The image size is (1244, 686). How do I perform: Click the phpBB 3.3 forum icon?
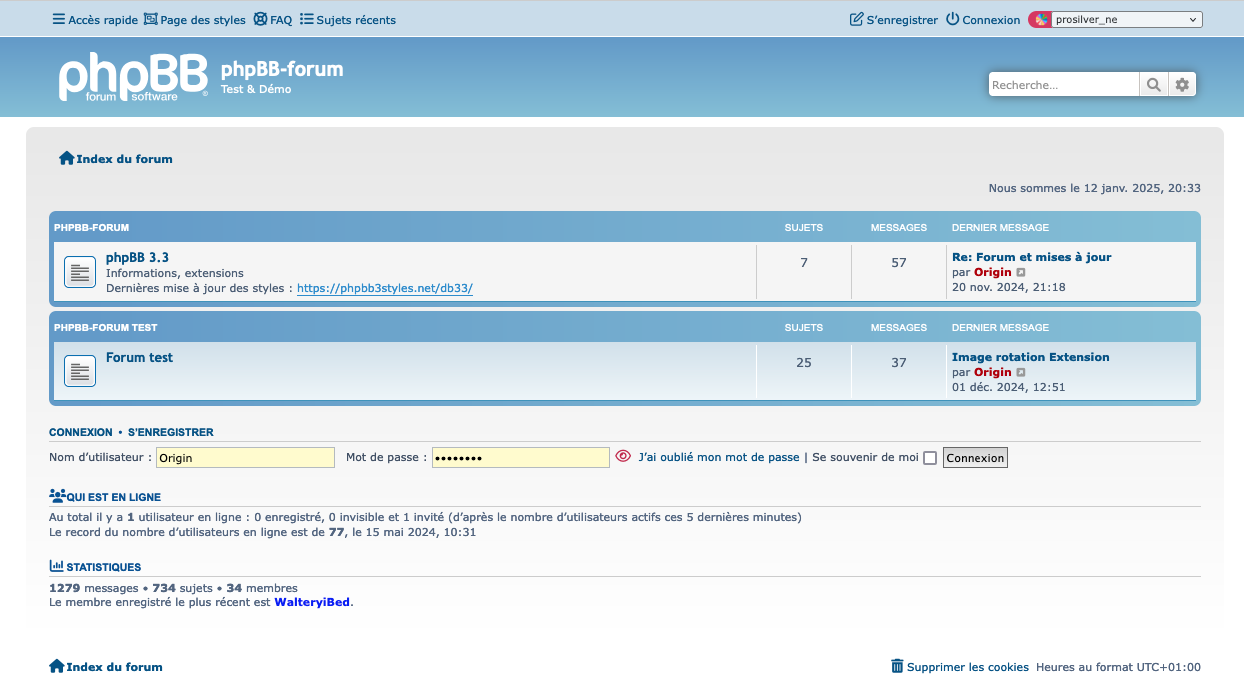pos(80,272)
